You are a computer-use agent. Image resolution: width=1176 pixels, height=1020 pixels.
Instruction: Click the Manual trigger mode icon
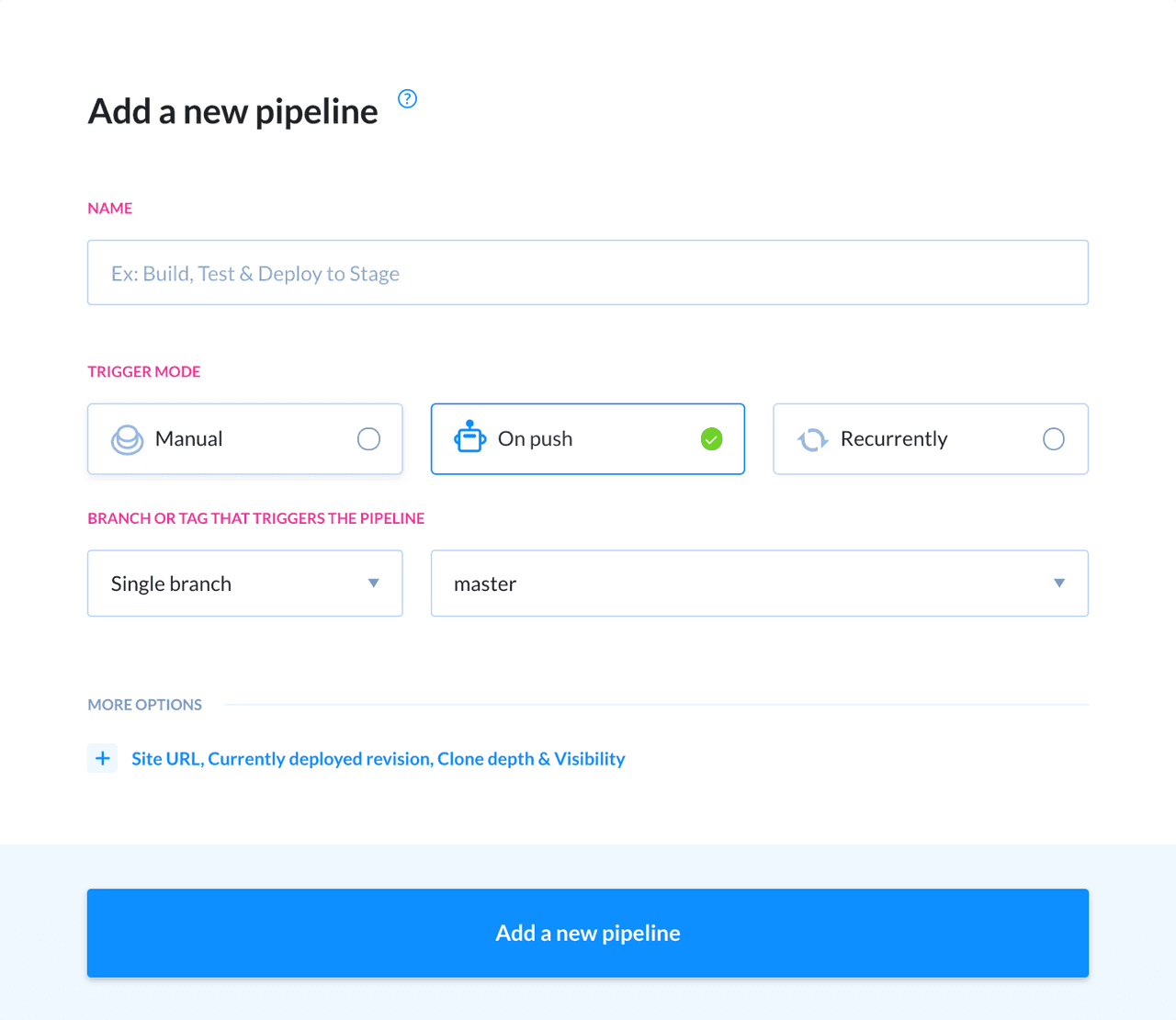128,438
